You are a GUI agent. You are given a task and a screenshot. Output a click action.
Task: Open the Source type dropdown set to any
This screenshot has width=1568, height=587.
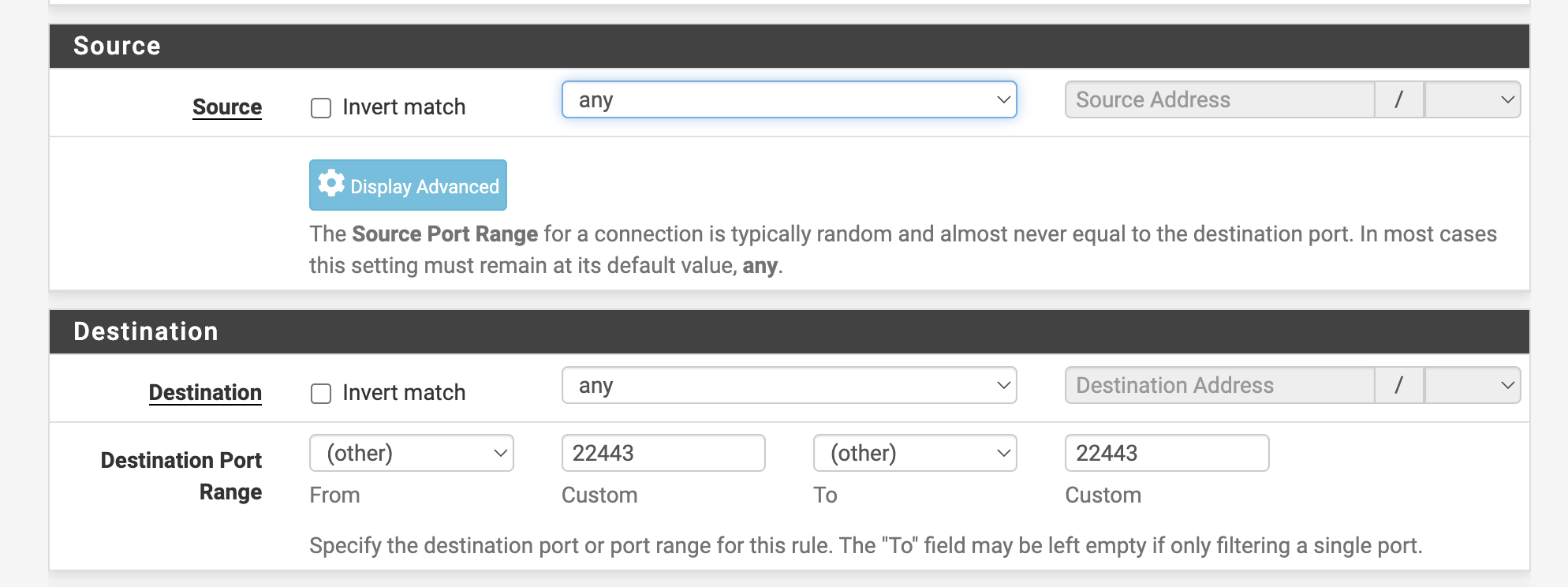coord(789,100)
